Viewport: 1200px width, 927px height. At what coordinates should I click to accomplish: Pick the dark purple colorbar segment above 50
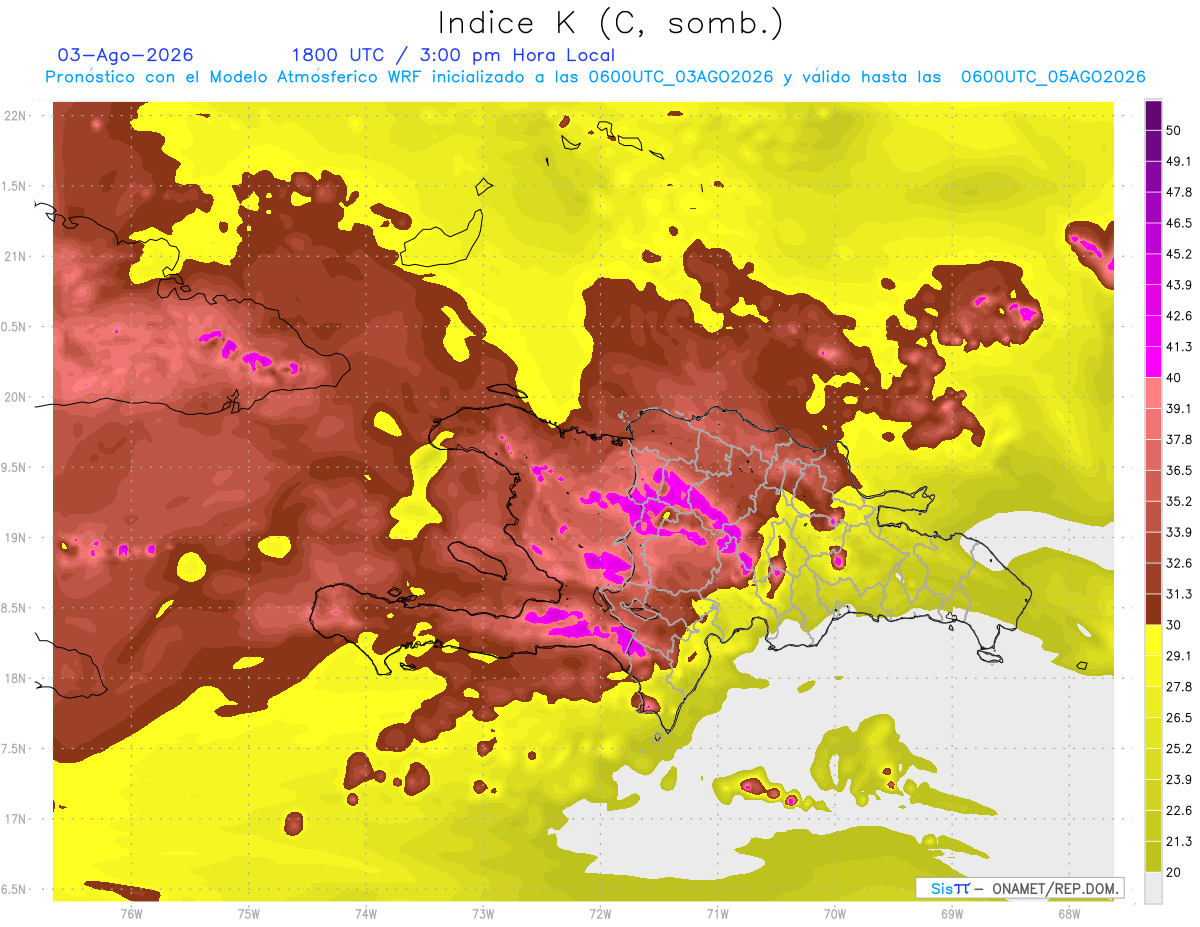(1154, 115)
